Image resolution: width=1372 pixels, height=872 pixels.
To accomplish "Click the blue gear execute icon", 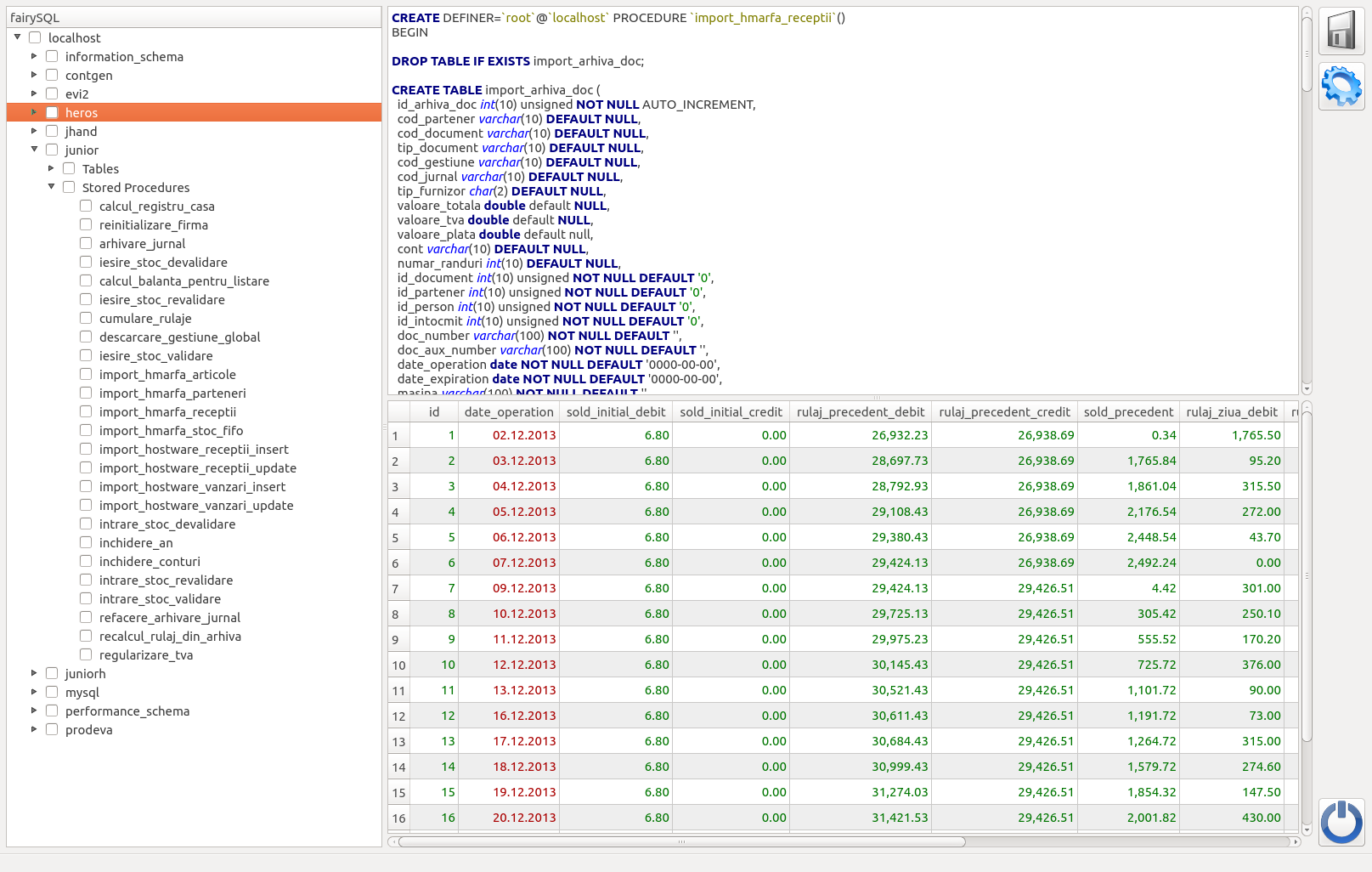I will click(x=1341, y=86).
